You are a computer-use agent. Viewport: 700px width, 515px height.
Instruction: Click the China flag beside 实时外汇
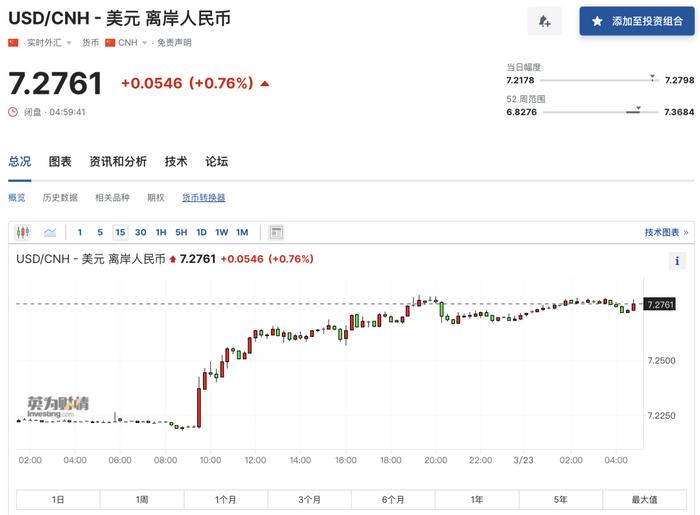point(13,43)
